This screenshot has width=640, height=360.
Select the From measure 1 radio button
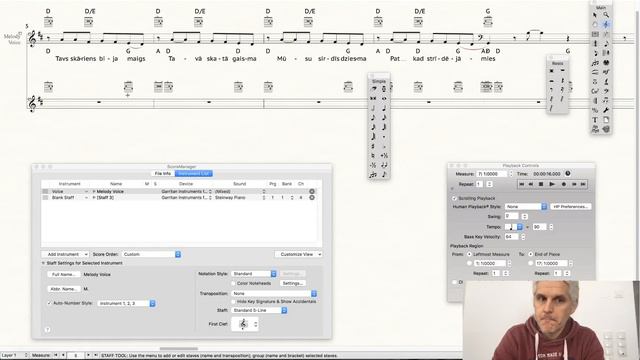[x=469, y=264]
